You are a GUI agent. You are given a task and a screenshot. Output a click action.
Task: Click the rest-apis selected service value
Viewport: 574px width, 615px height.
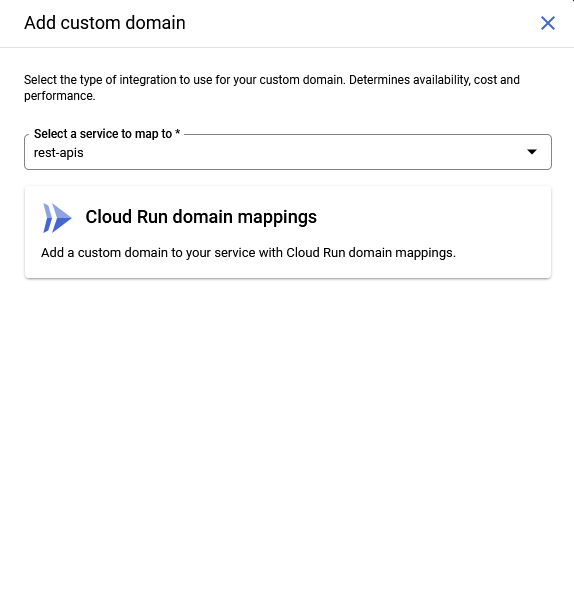coord(58,153)
